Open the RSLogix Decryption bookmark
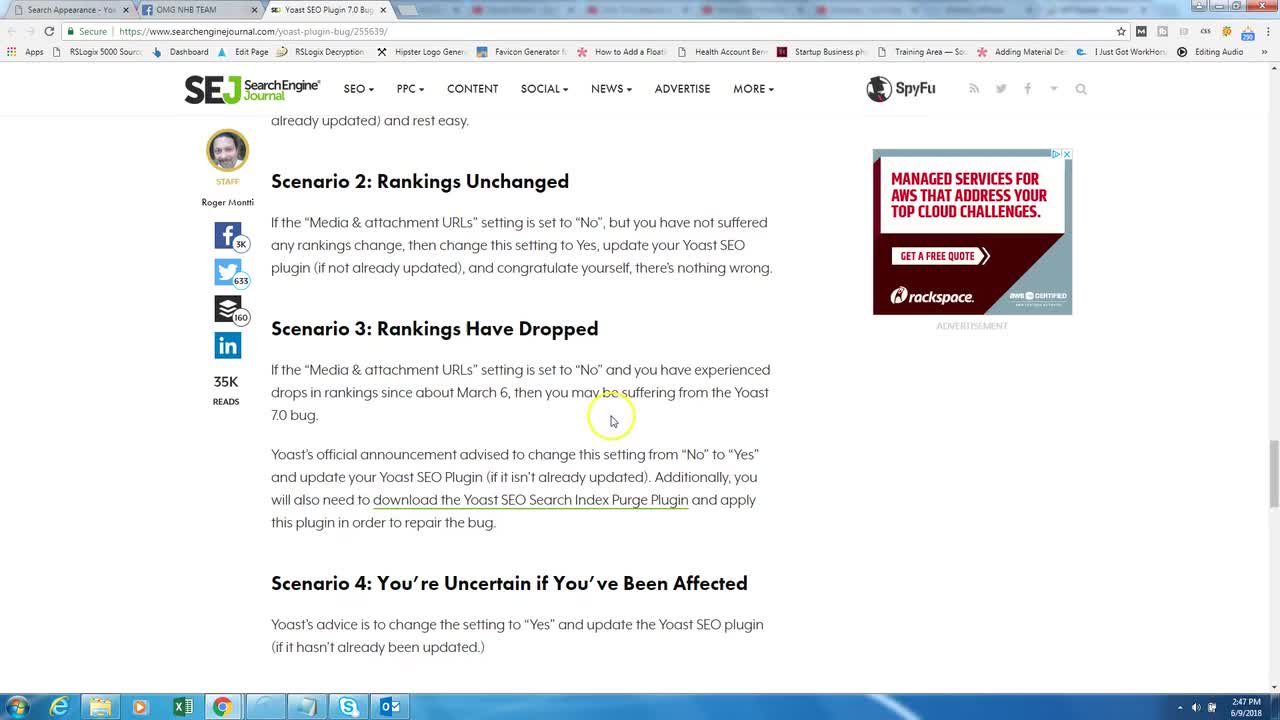This screenshot has height=720, width=1280. click(x=321, y=52)
